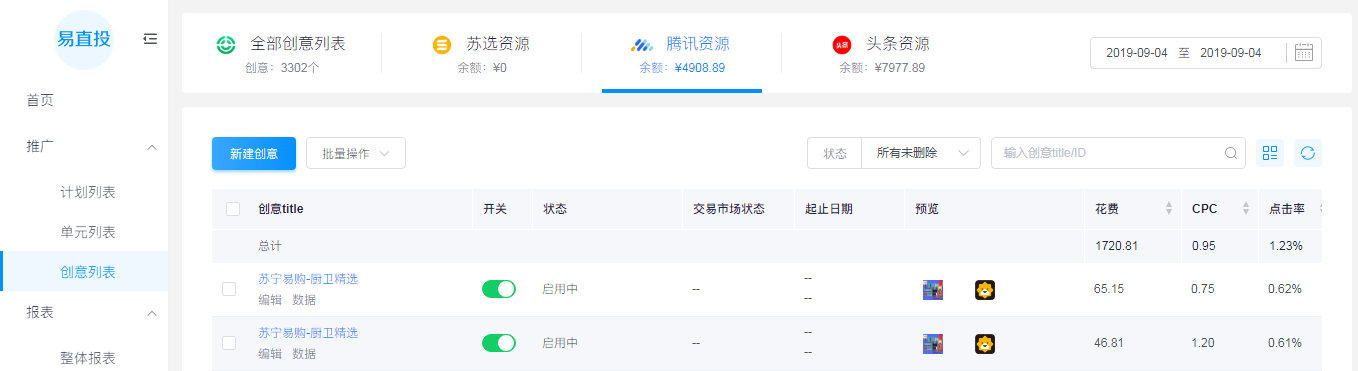Click the refresh list icon
Screen dimensions: 1358x371
1308,153
